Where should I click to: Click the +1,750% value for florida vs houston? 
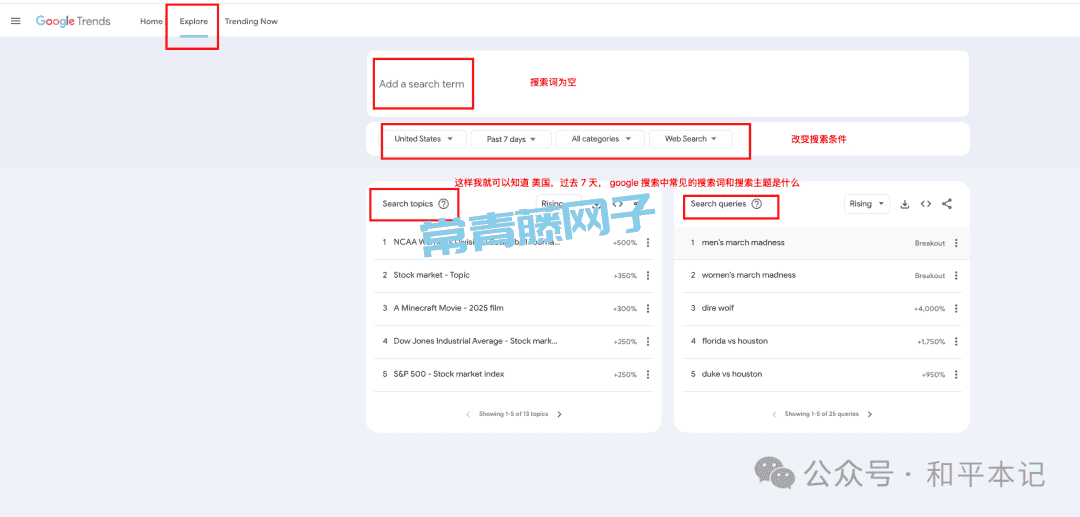(931, 342)
